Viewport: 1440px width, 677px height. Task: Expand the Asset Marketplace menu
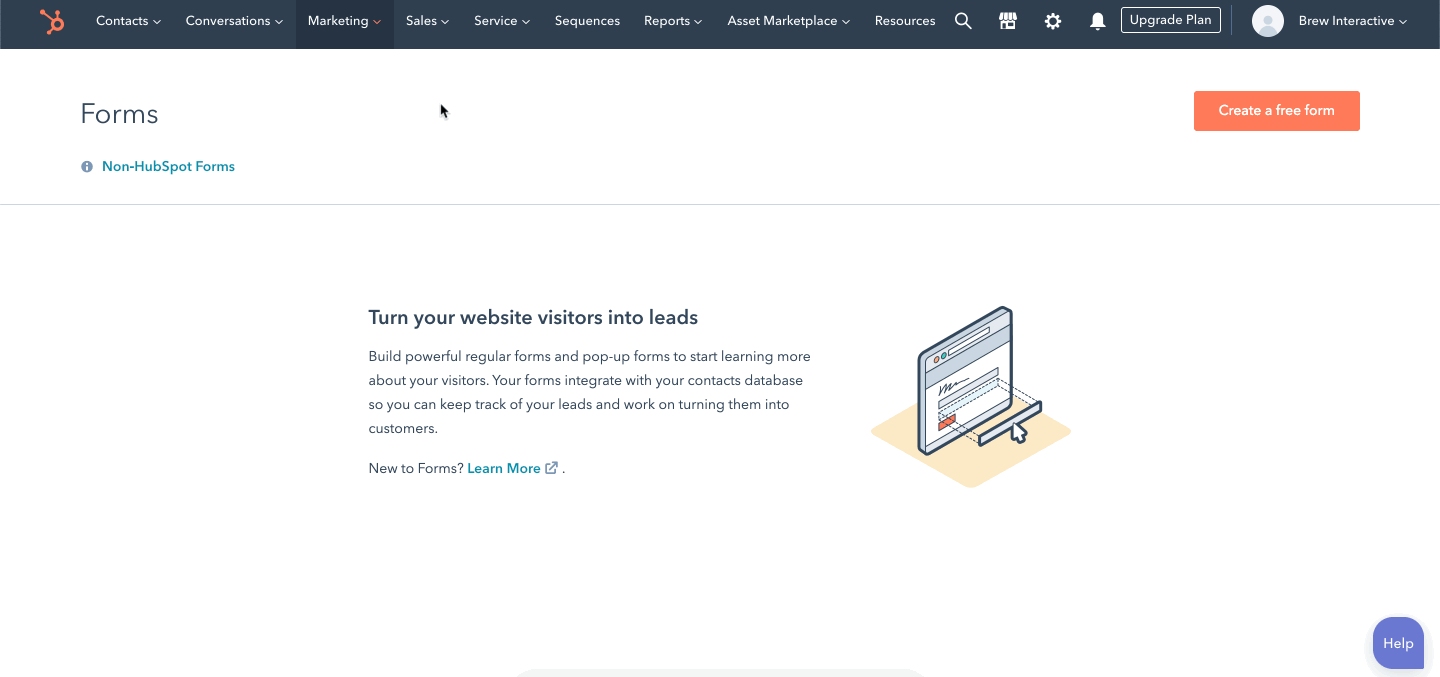point(788,21)
